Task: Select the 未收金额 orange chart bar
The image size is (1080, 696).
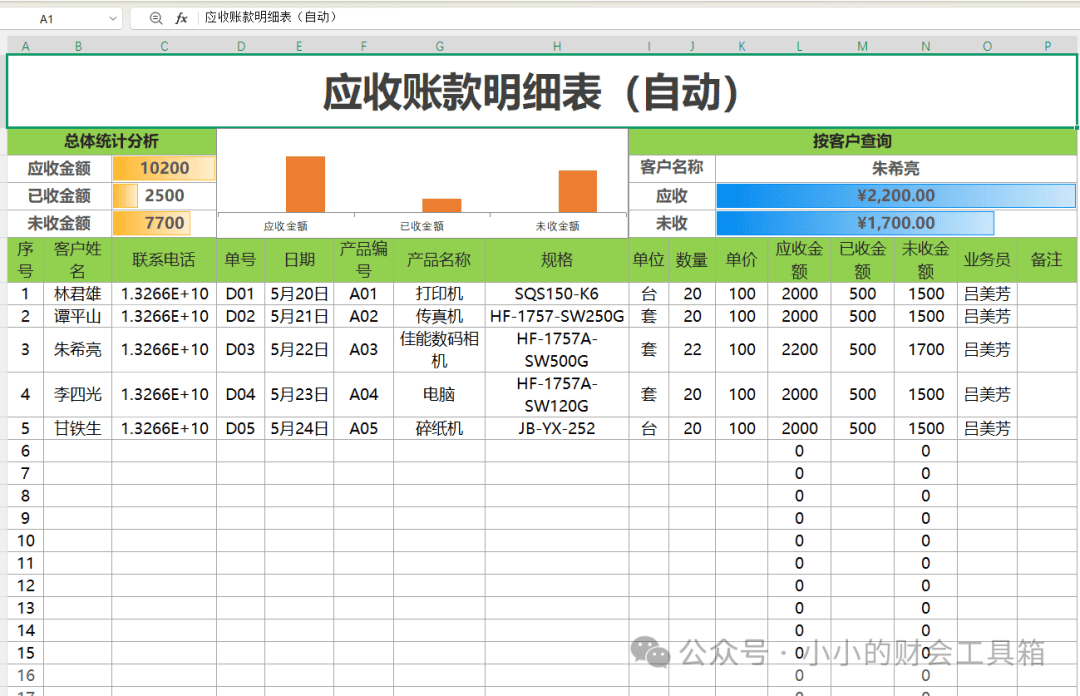Action: point(578,191)
